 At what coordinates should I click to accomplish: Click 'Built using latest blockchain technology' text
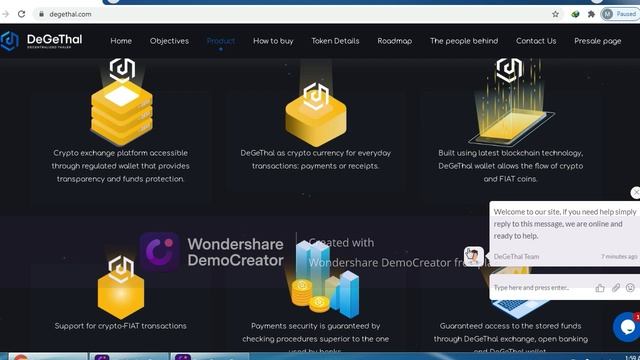point(510,166)
